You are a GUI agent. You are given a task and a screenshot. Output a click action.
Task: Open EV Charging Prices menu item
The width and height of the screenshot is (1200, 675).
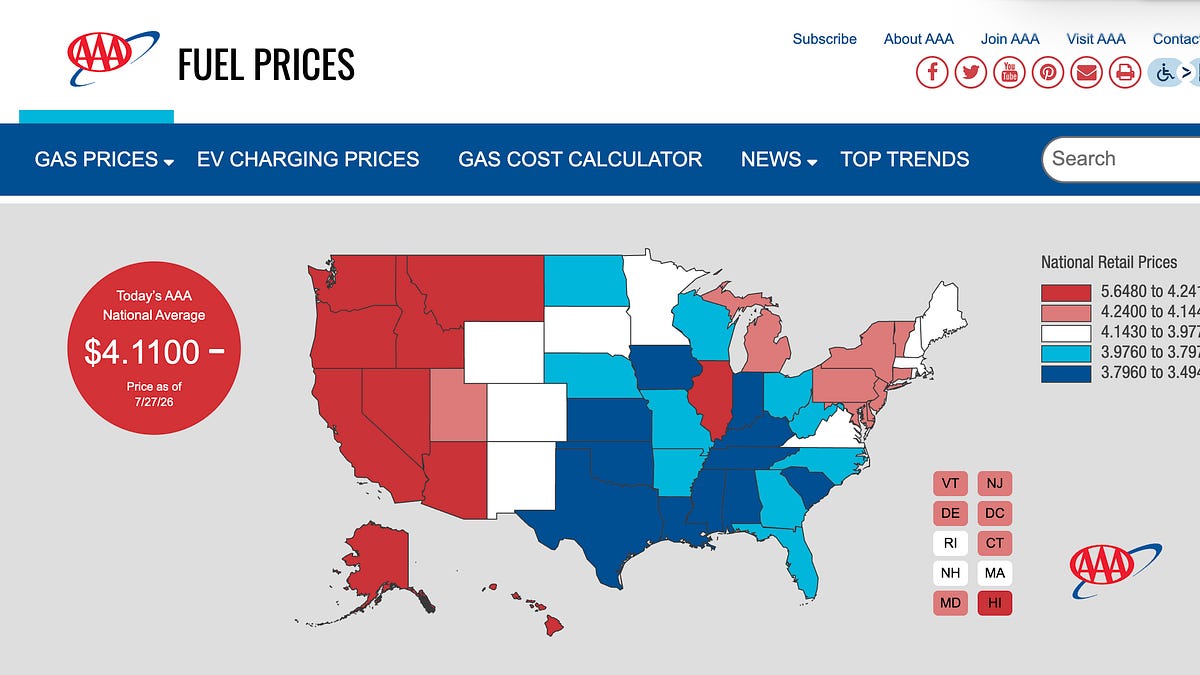tap(308, 159)
